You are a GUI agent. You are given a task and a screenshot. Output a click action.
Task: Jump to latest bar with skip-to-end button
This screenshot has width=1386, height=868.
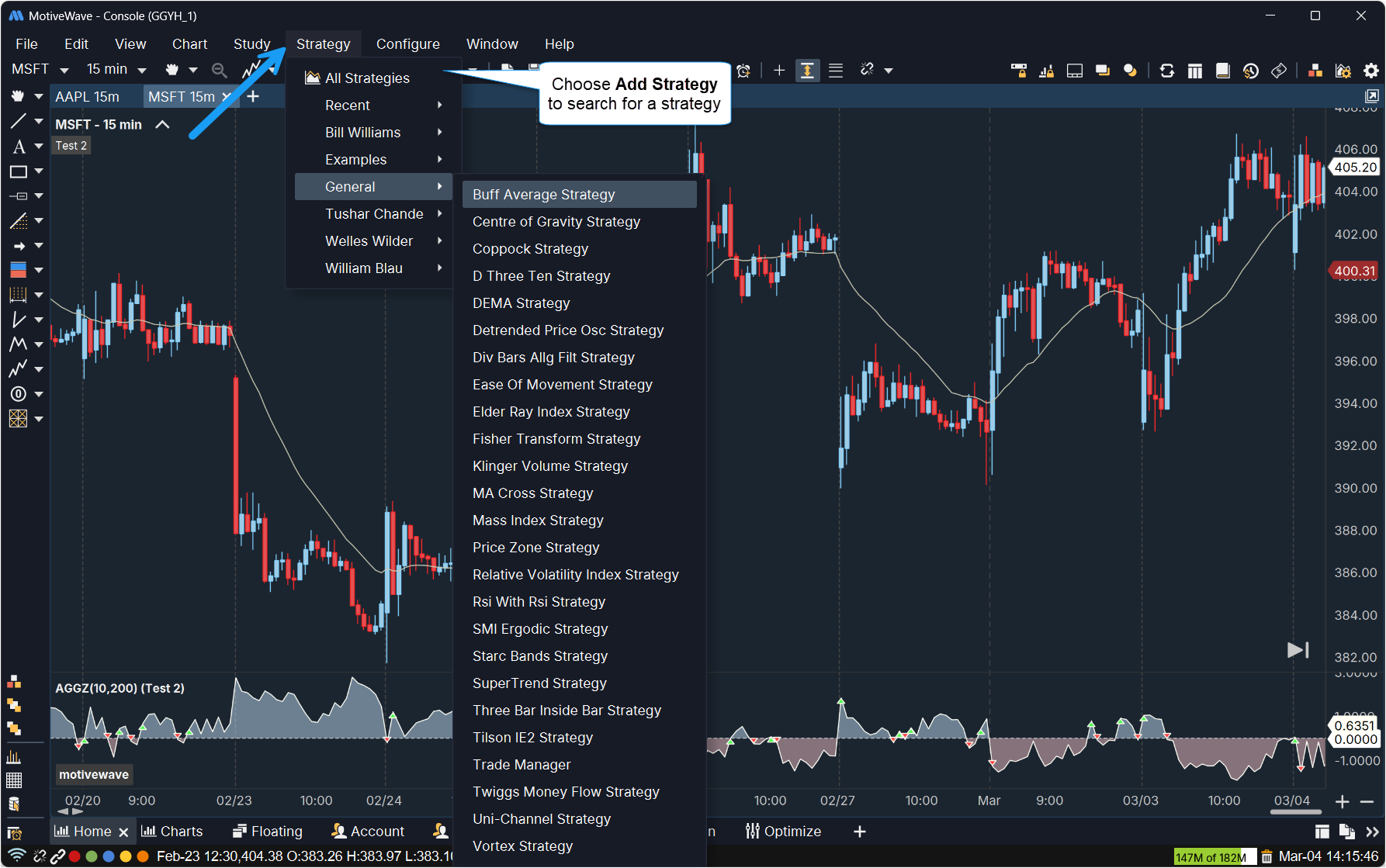point(1298,649)
